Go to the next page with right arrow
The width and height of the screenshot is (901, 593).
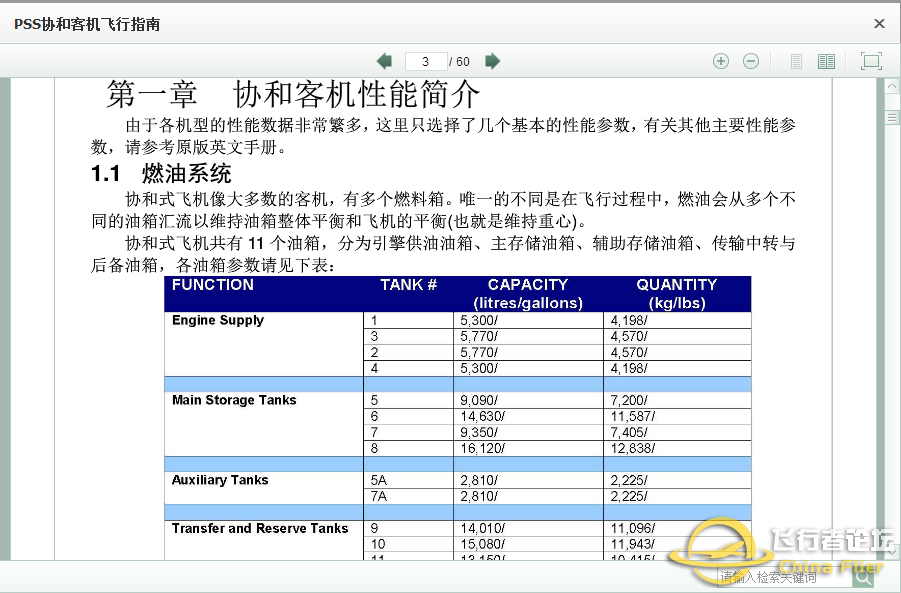492,61
